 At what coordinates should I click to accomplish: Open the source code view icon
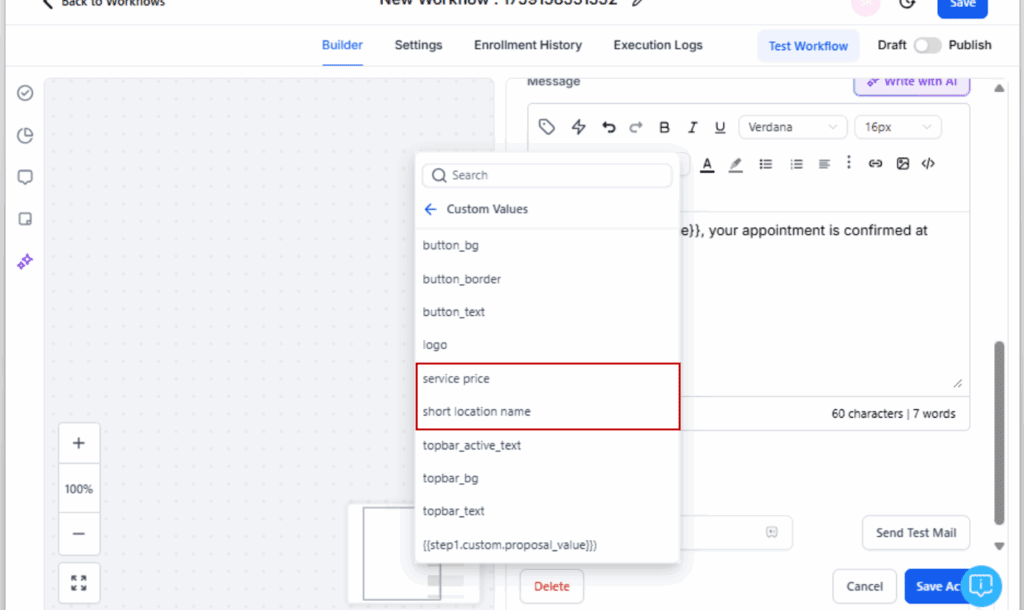click(928, 164)
